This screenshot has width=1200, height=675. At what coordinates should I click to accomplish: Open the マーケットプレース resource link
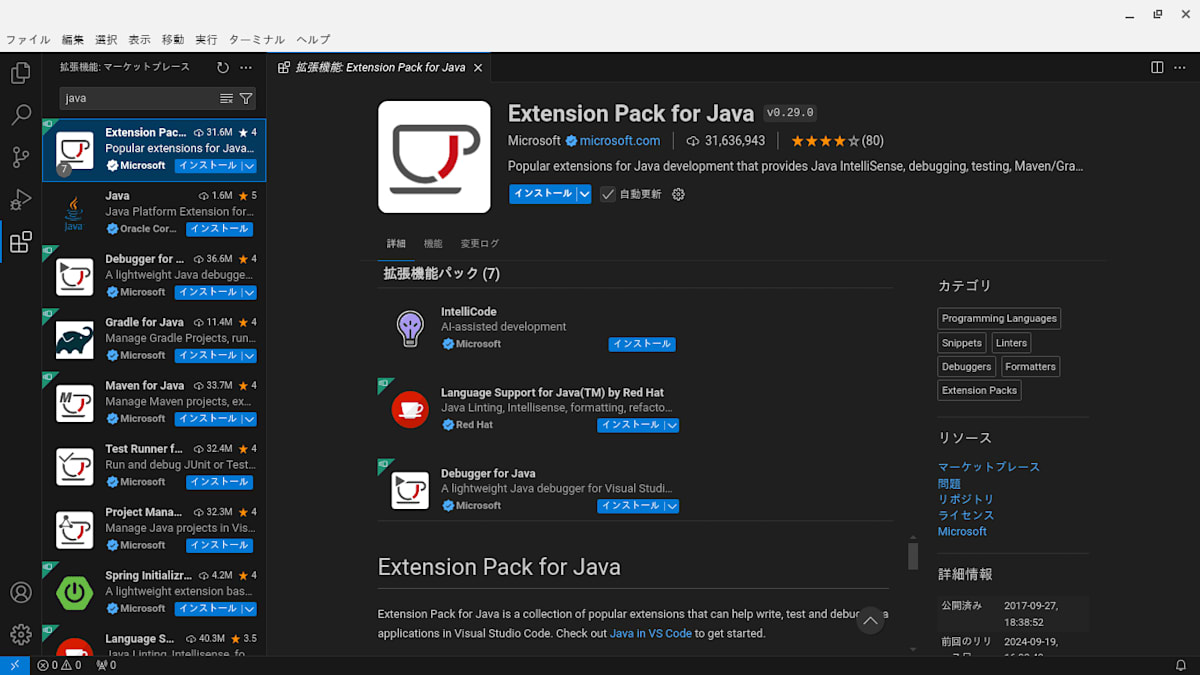click(x=989, y=467)
